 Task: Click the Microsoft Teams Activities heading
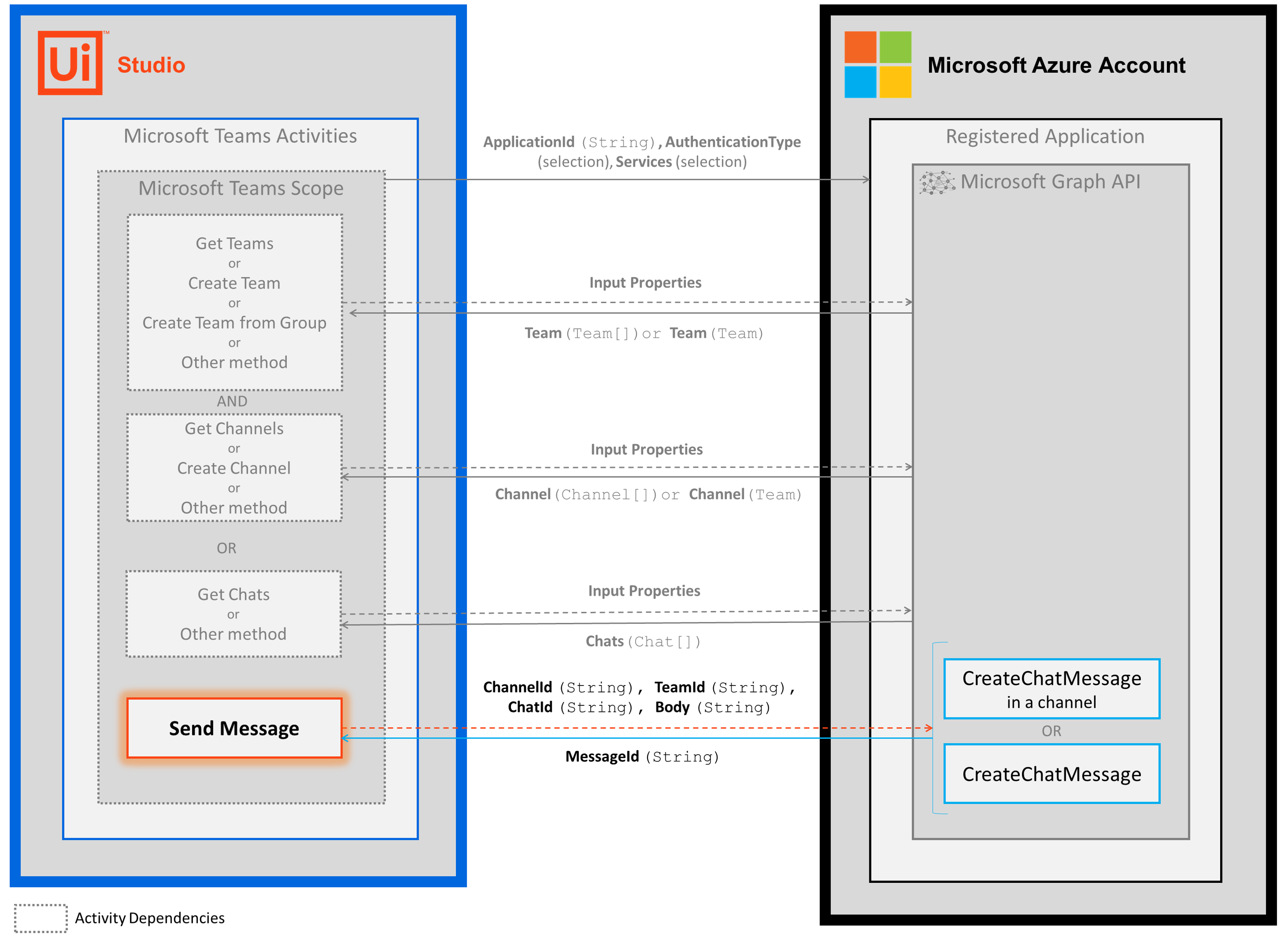click(240, 136)
